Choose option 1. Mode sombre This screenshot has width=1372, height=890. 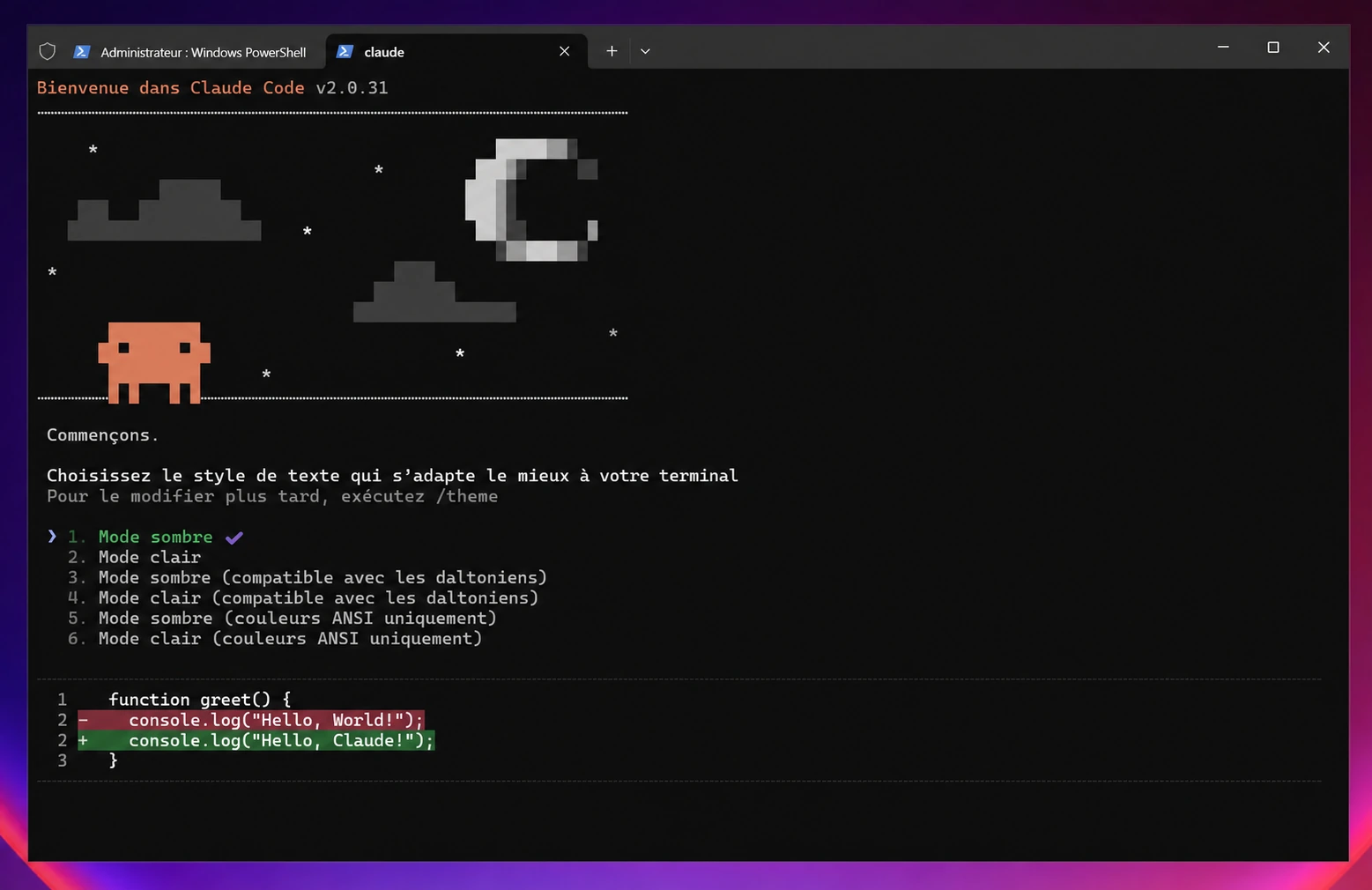point(140,537)
